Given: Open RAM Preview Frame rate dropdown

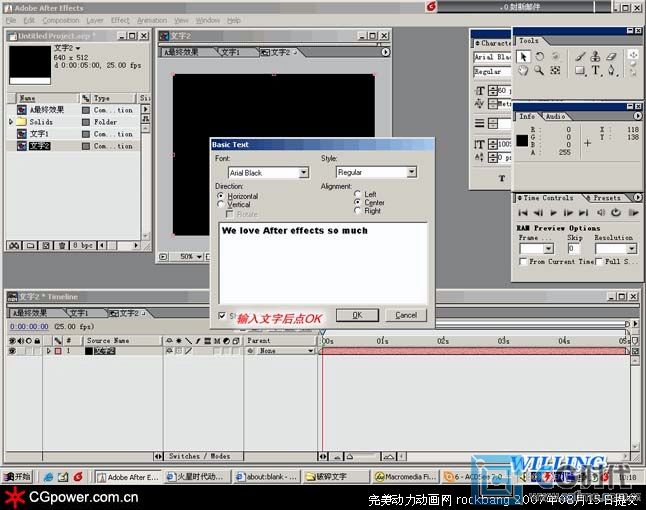Looking at the screenshot, I should coord(548,248).
